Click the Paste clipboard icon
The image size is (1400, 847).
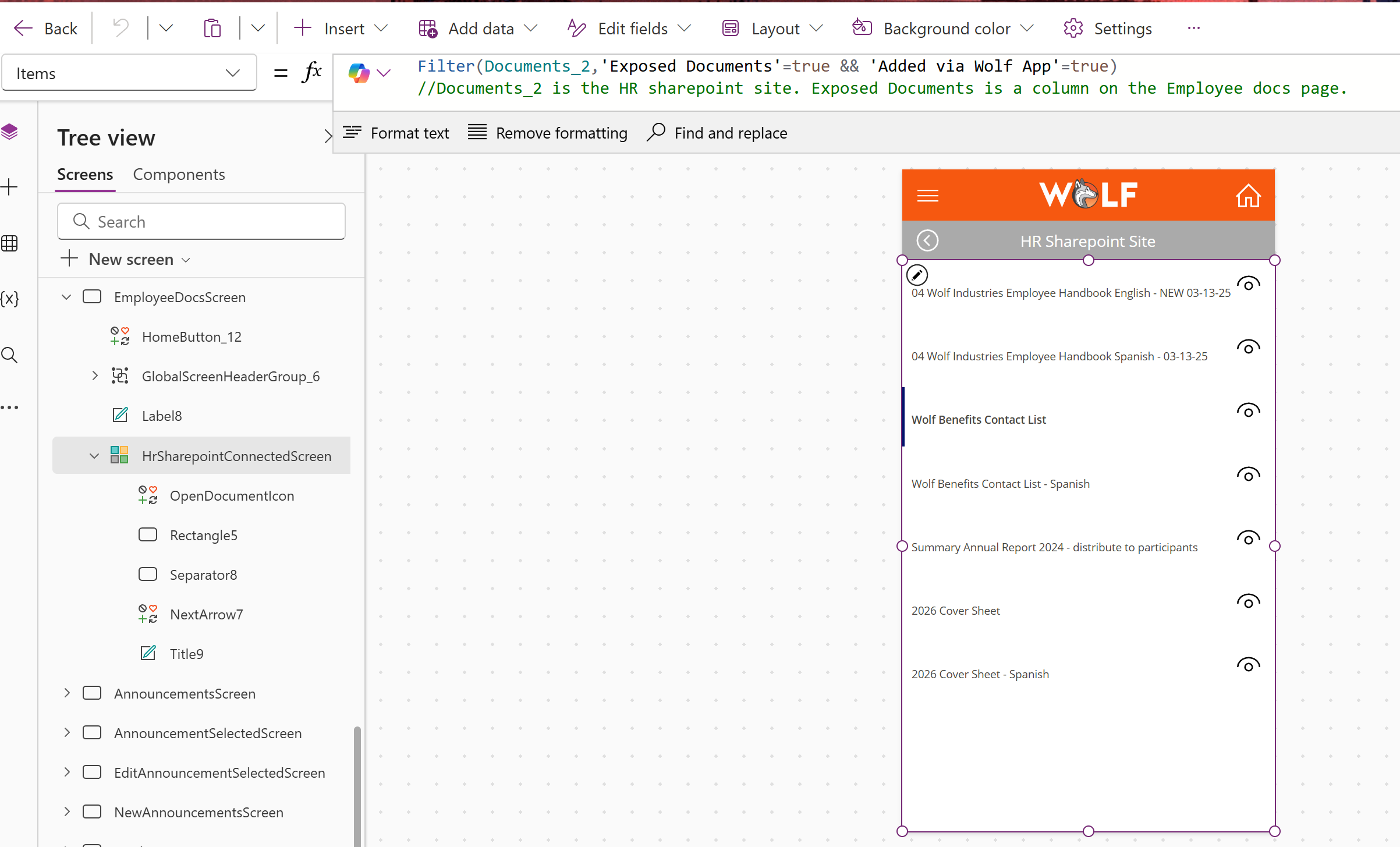tap(212, 28)
